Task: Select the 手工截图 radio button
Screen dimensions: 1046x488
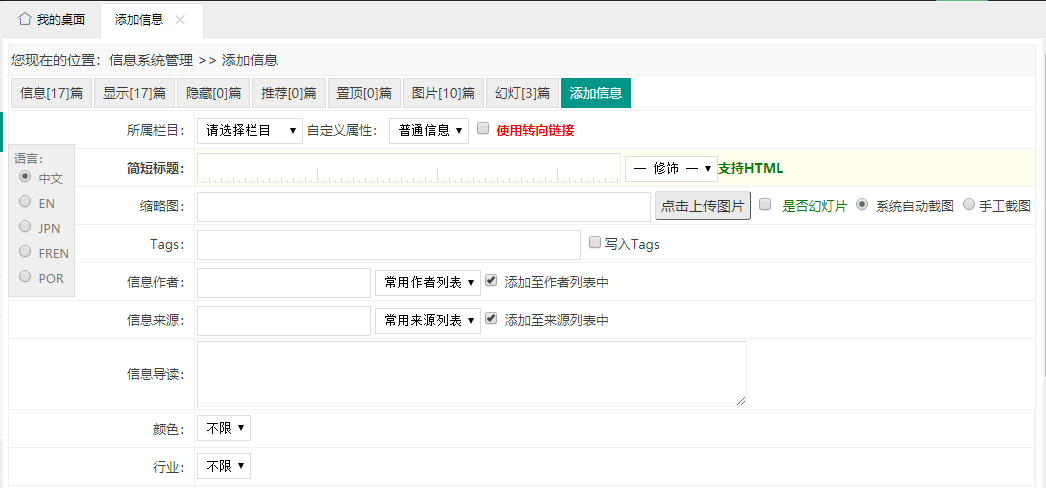Action: 968,205
